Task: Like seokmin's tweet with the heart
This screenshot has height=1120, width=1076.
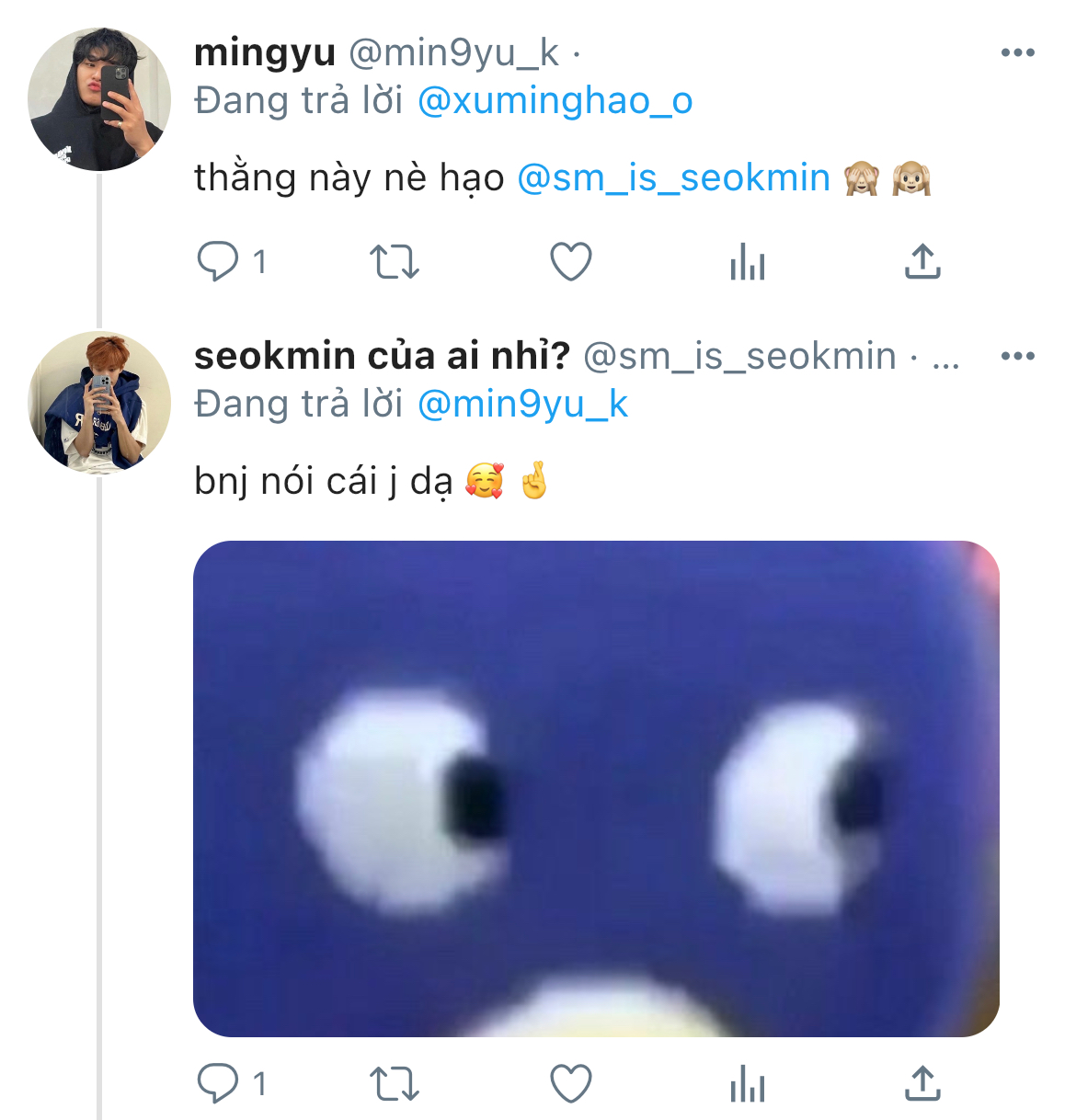Action: (570, 1083)
